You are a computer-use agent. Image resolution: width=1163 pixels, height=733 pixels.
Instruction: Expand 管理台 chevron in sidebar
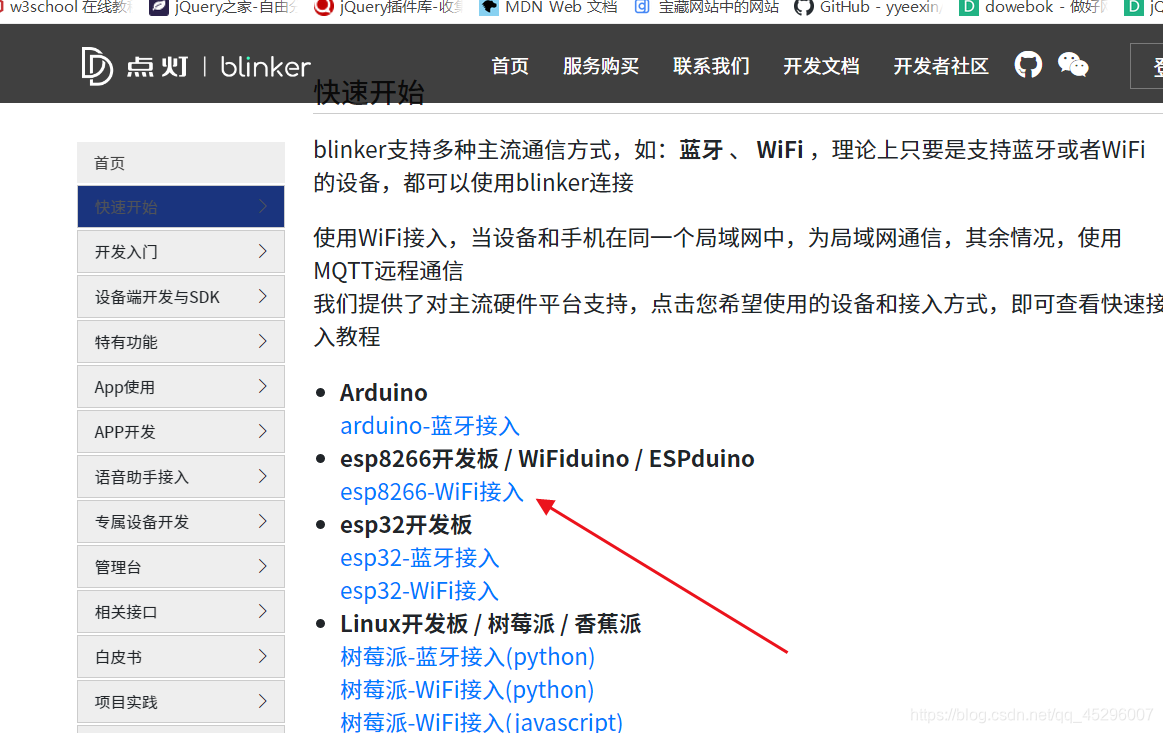(x=263, y=567)
